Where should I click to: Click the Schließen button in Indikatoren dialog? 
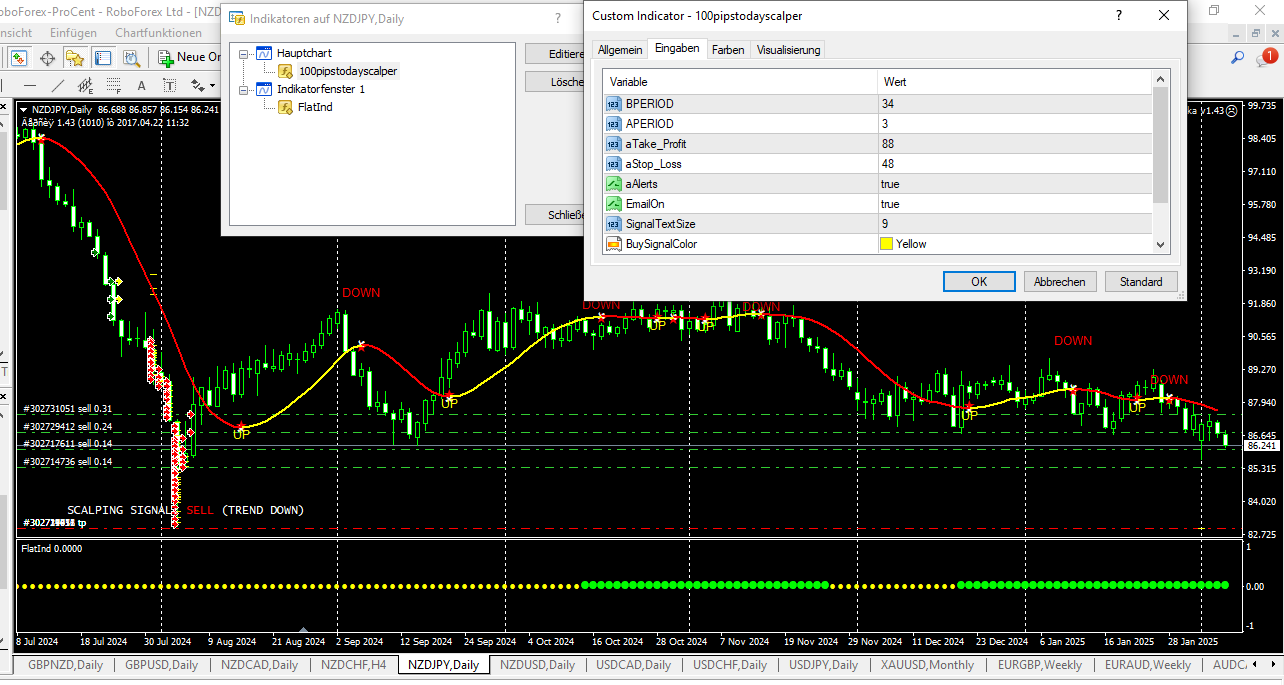[x=555, y=214]
